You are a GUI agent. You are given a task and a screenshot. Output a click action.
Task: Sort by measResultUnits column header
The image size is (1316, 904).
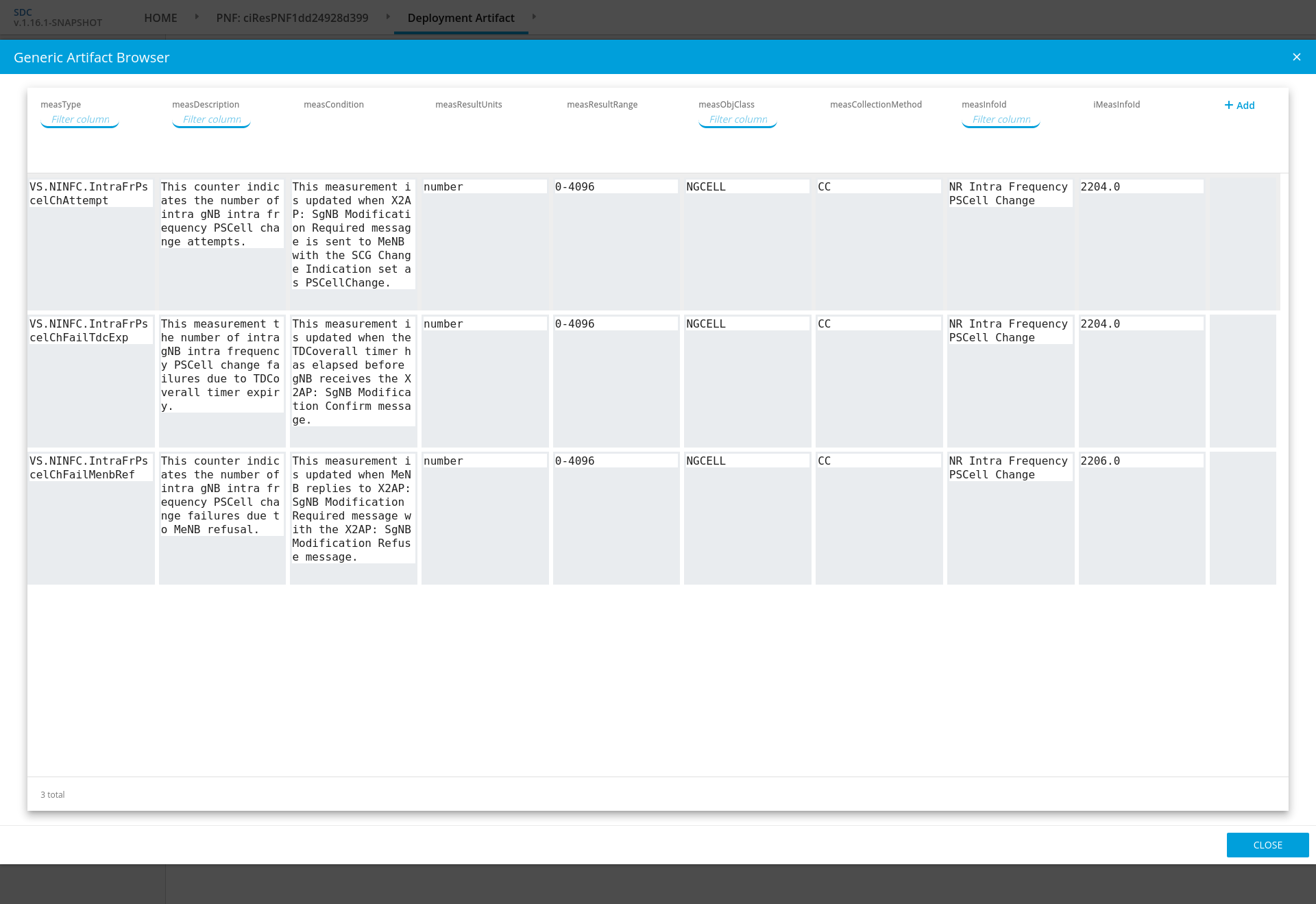click(469, 104)
